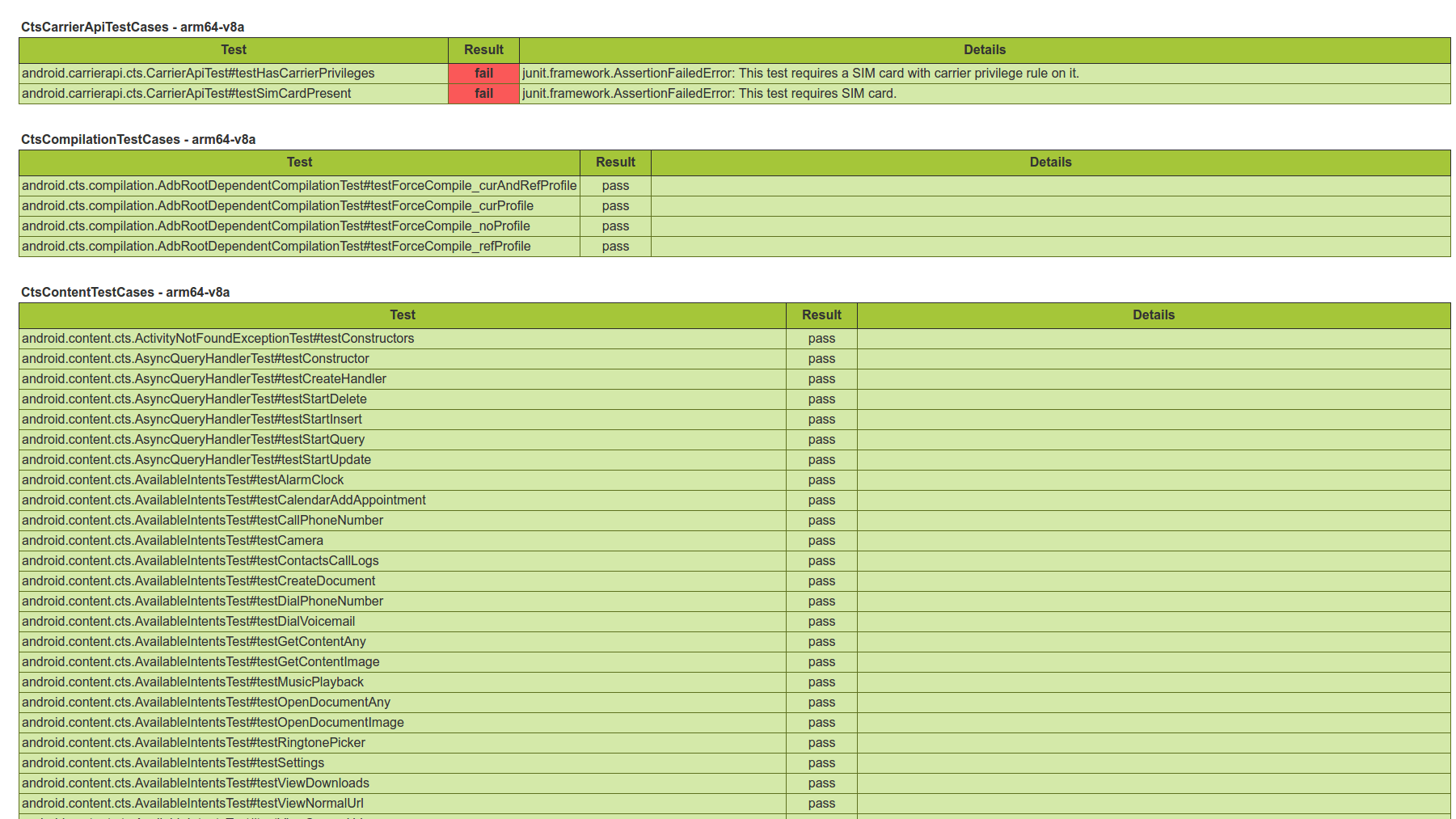1456x819 pixels.
Task: Click the testForceCompile_curAndRefProfile test name
Action: pos(299,185)
